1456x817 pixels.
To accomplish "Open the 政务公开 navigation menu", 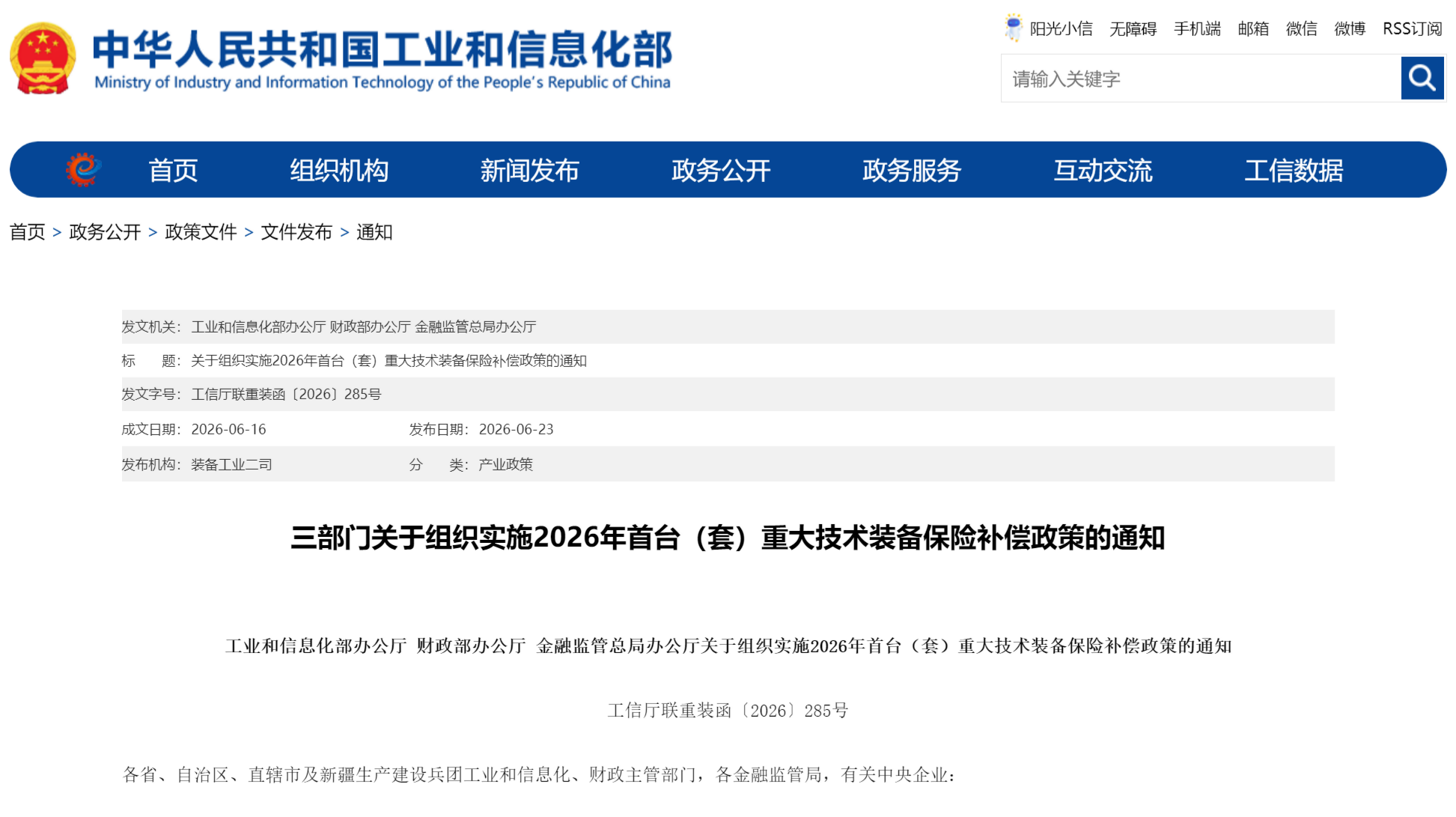I will pos(721,170).
